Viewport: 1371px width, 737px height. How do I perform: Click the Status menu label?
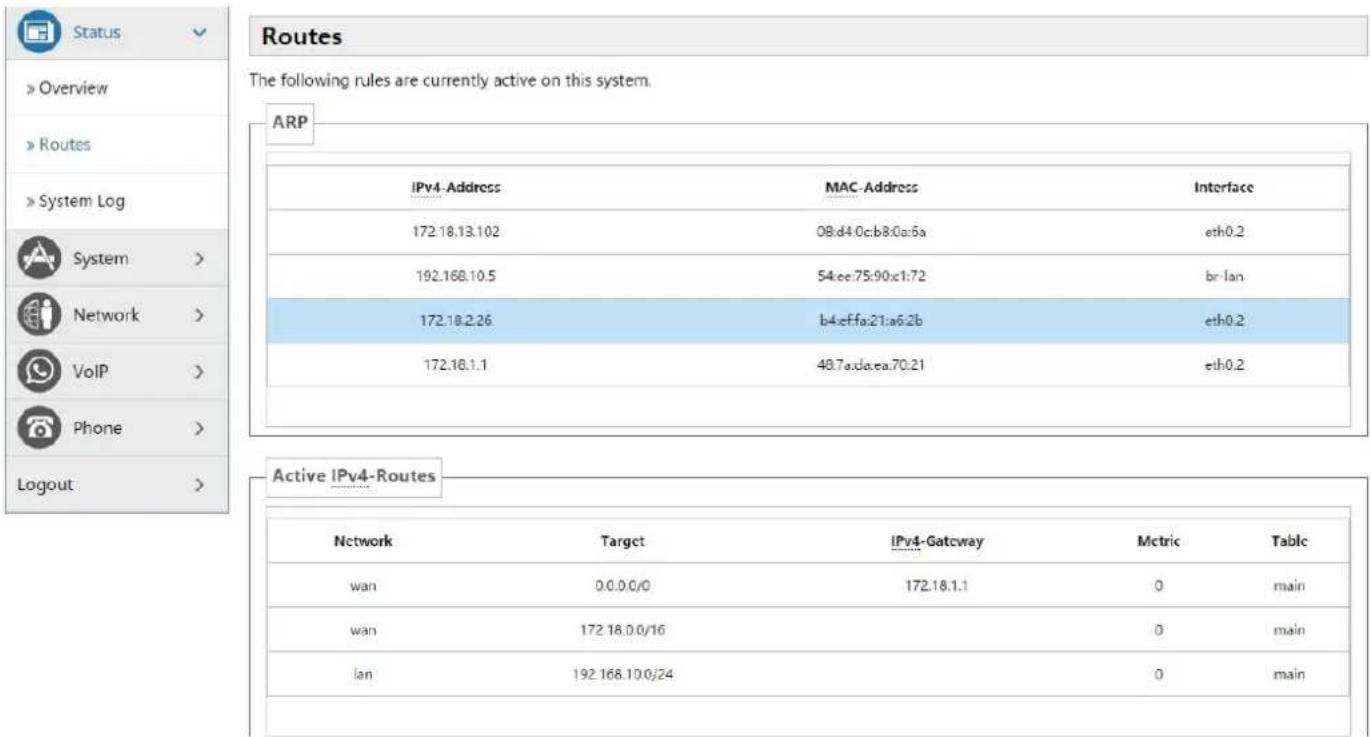96,32
